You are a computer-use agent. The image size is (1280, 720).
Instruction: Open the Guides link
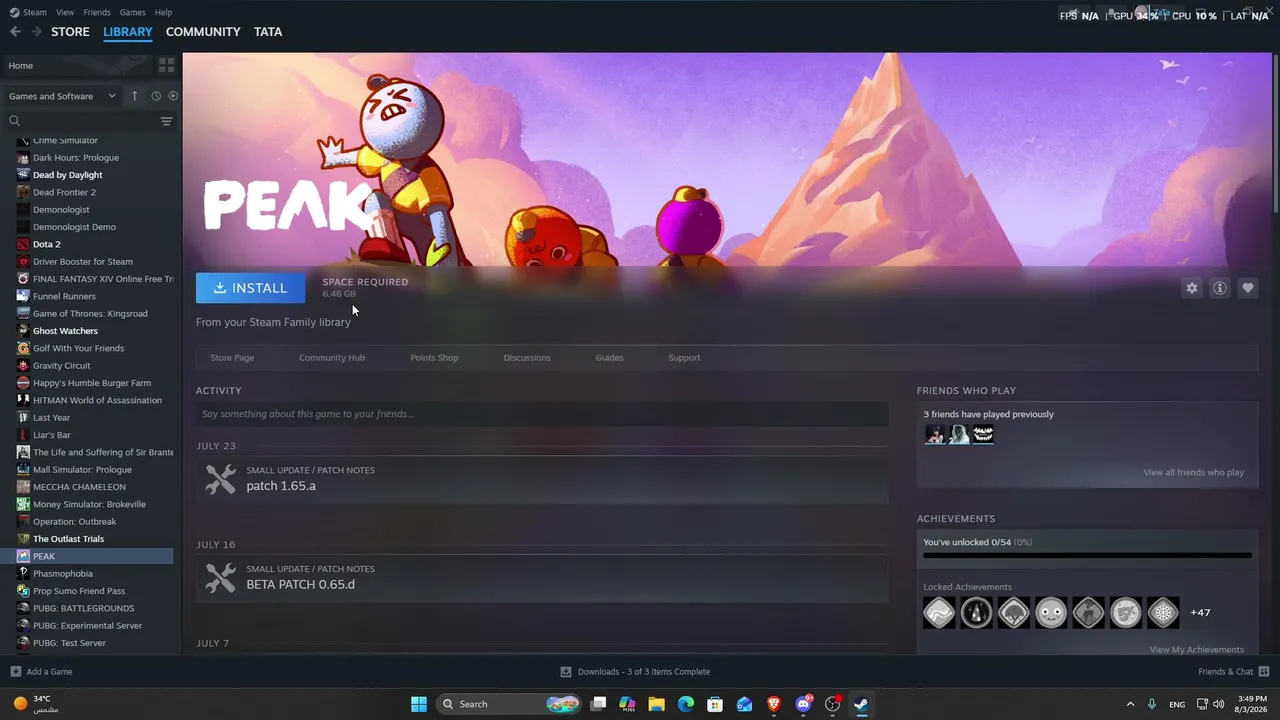click(609, 358)
